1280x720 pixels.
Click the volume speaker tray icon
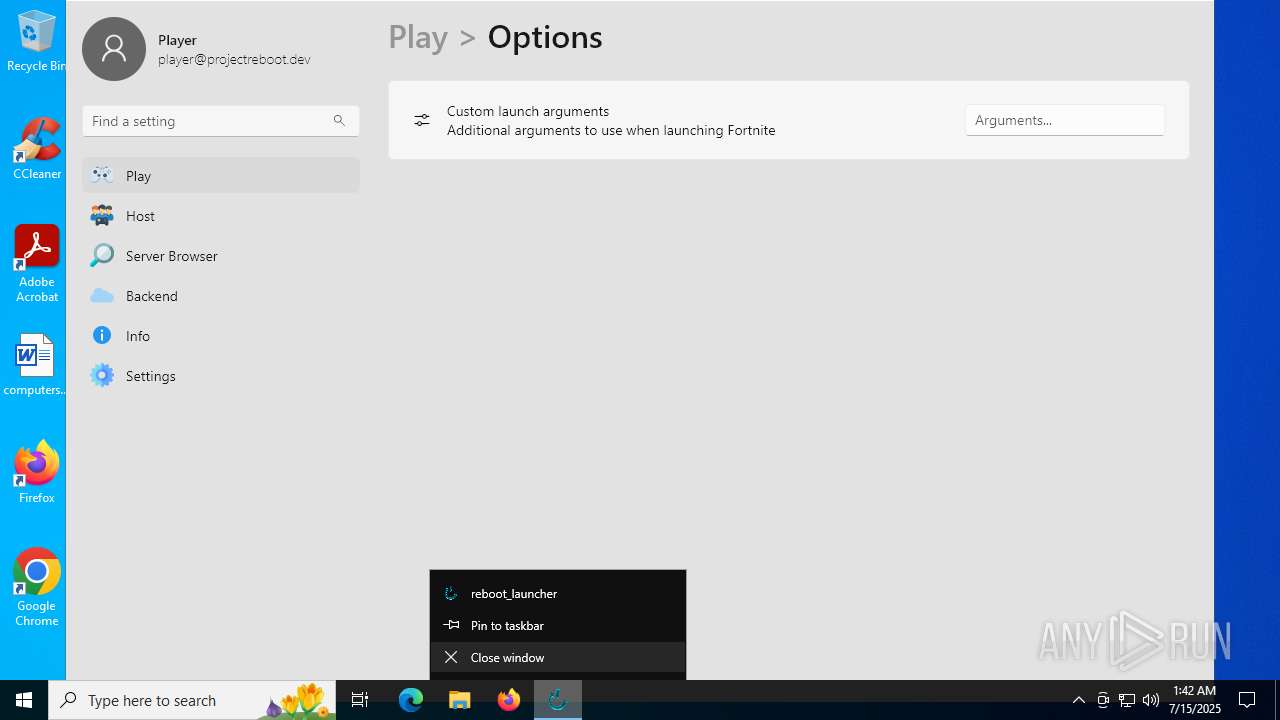coord(1151,700)
